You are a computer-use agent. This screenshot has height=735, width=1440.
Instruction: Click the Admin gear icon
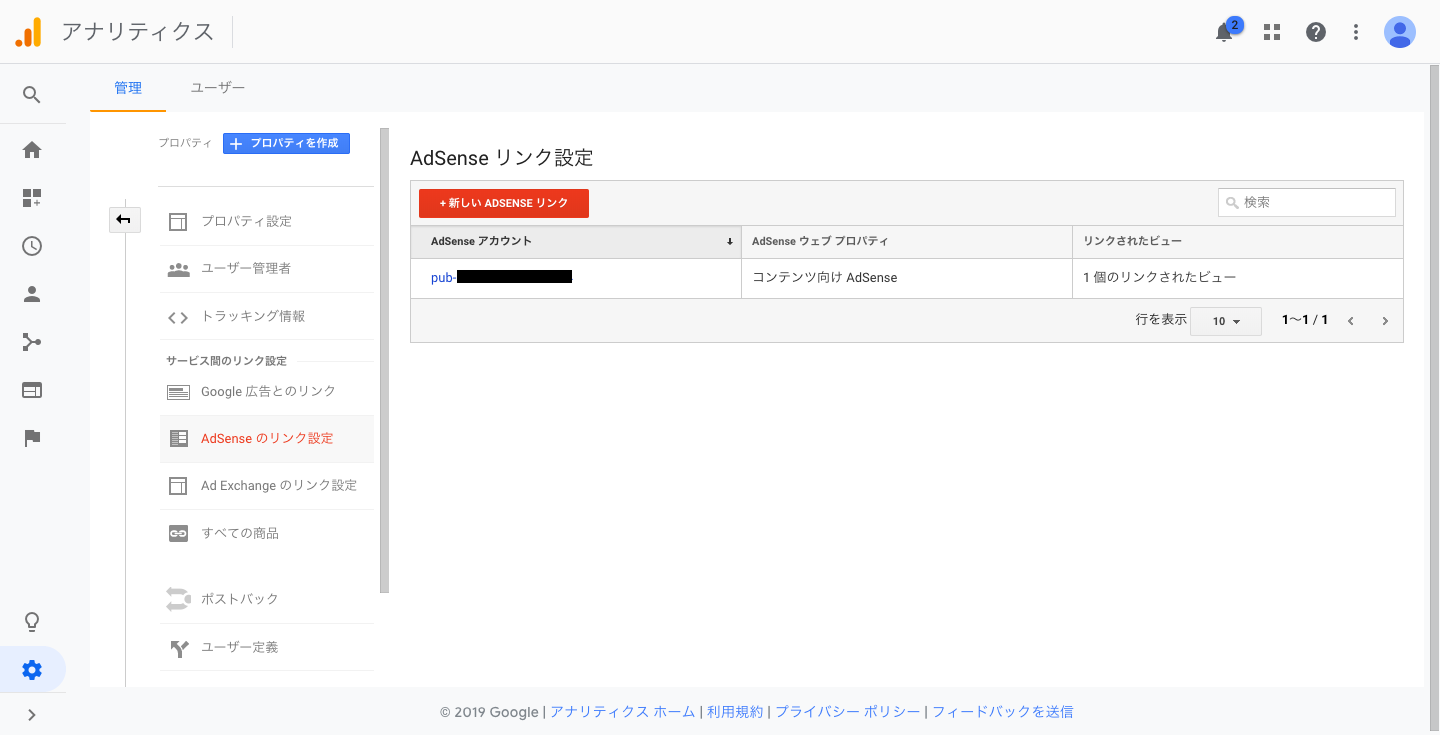coord(32,670)
